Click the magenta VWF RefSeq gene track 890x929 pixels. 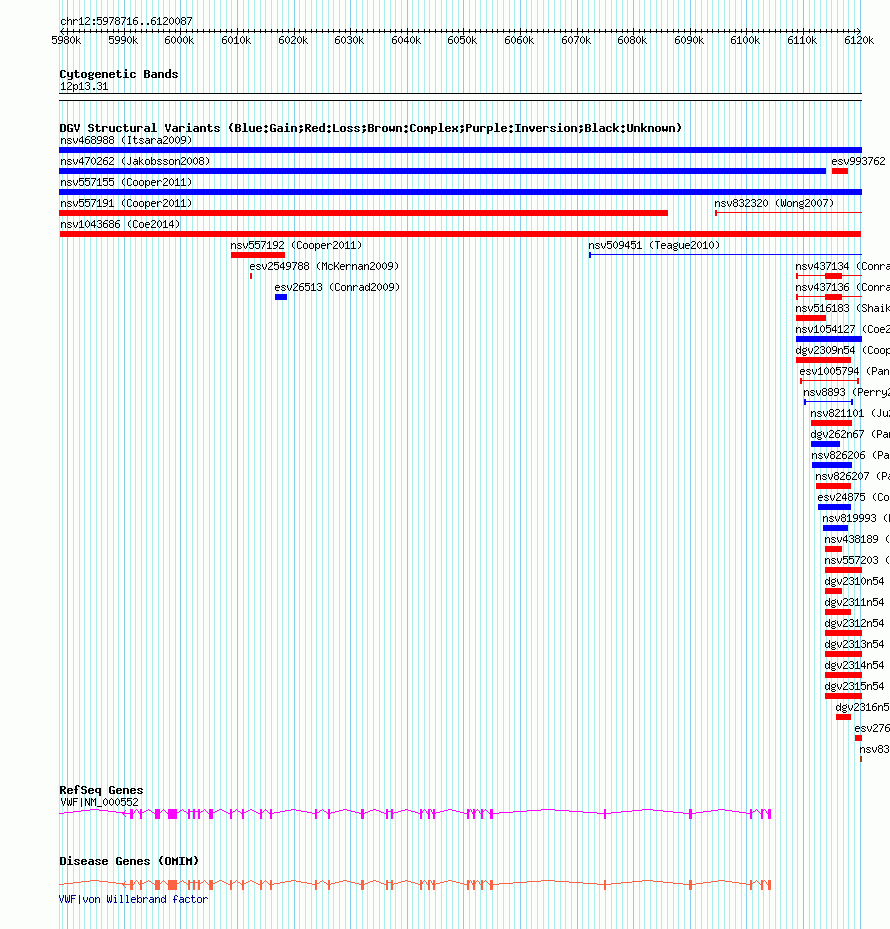coord(415,814)
